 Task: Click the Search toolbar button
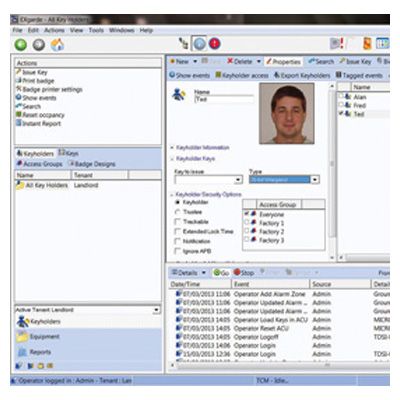tap(321, 62)
